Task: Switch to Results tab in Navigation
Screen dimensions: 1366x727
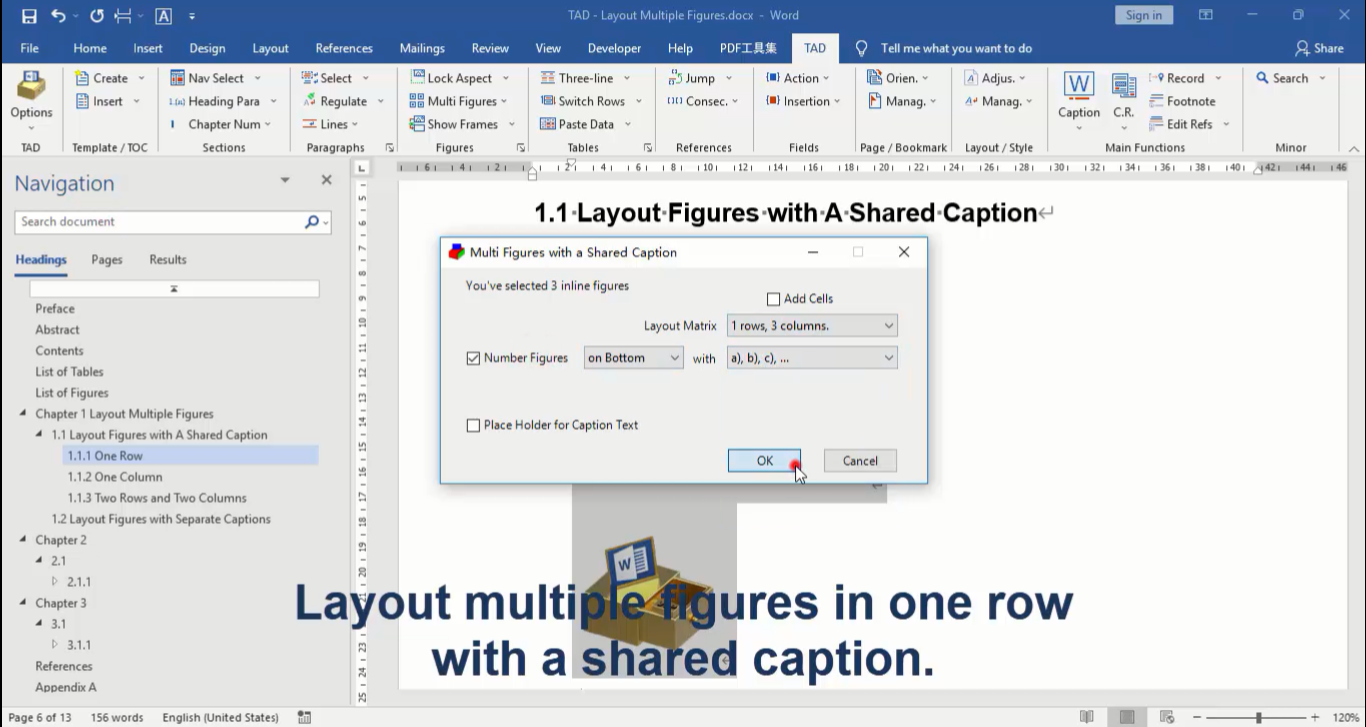Action: (168, 260)
